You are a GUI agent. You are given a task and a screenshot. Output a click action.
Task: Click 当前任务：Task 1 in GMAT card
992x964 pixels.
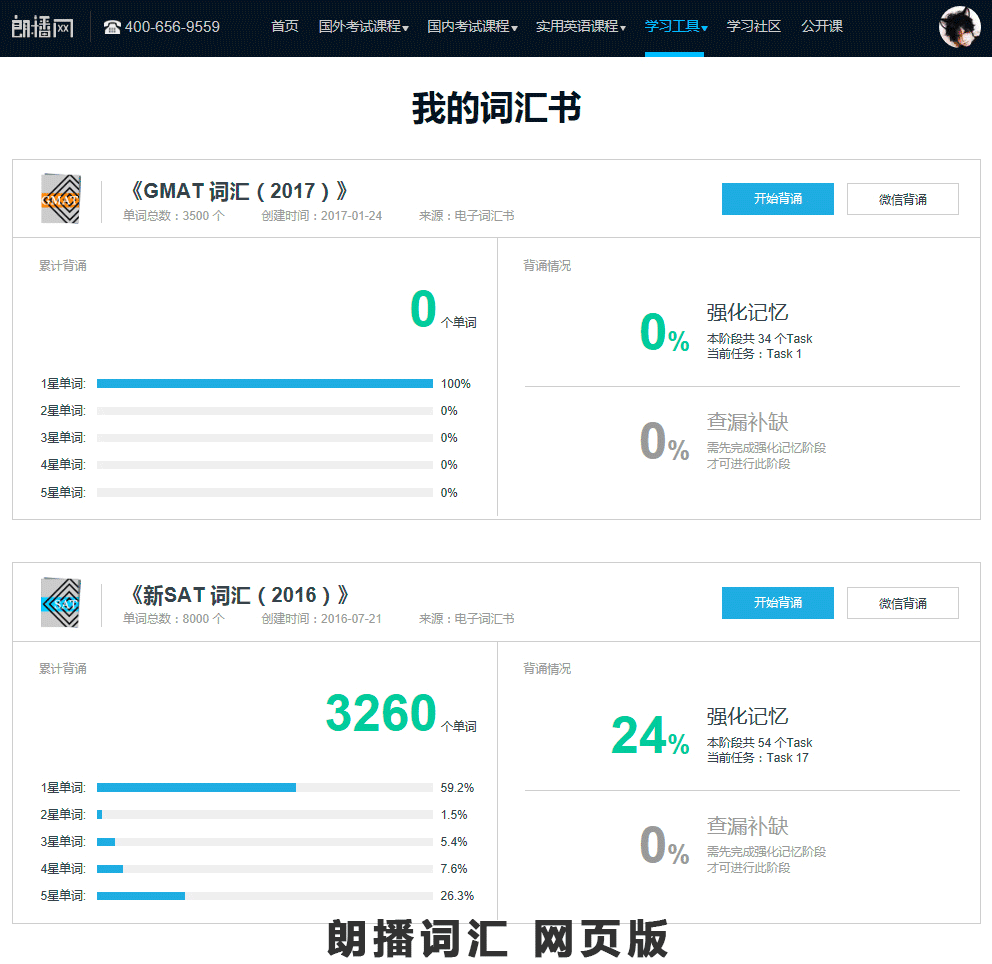tap(754, 354)
